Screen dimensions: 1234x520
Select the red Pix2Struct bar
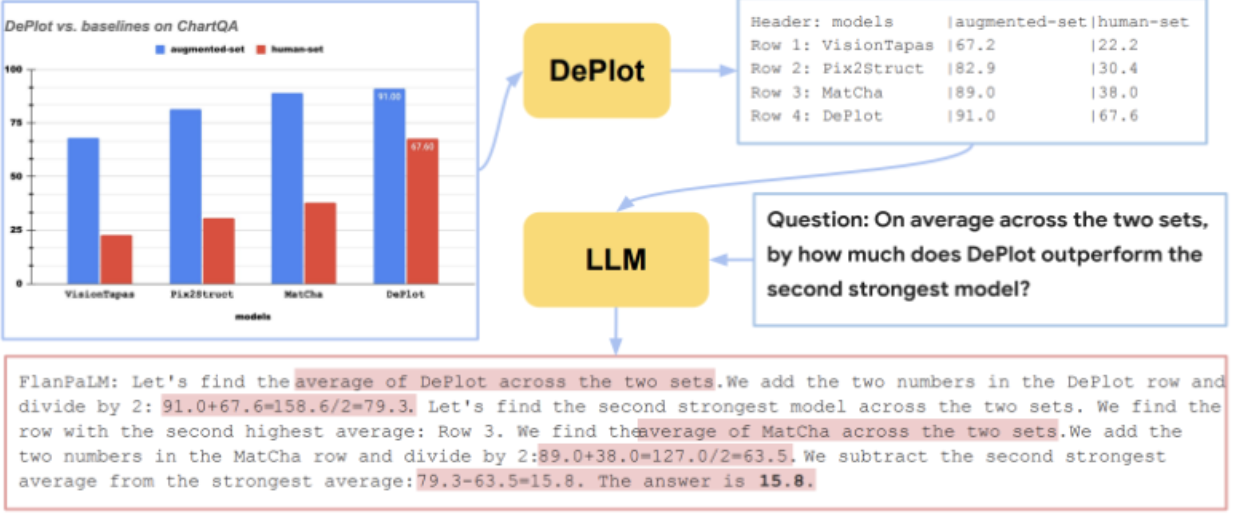[218, 250]
